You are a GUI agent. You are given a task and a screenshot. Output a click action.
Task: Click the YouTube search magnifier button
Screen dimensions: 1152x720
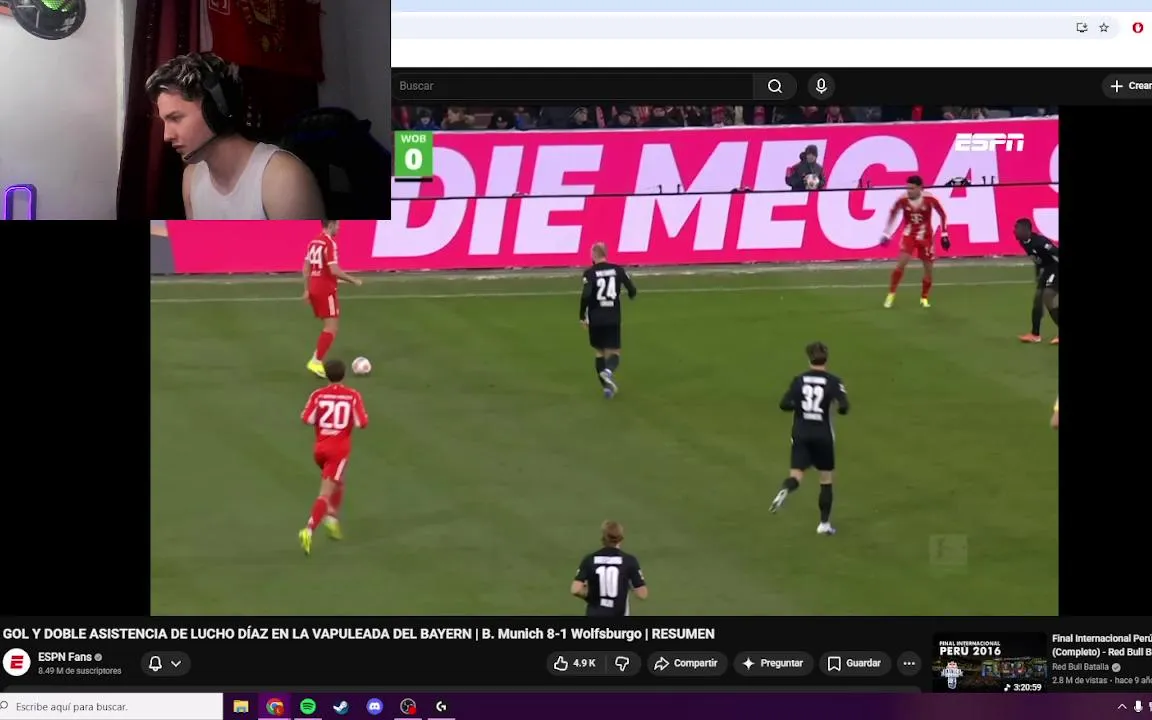click(774, 86)
